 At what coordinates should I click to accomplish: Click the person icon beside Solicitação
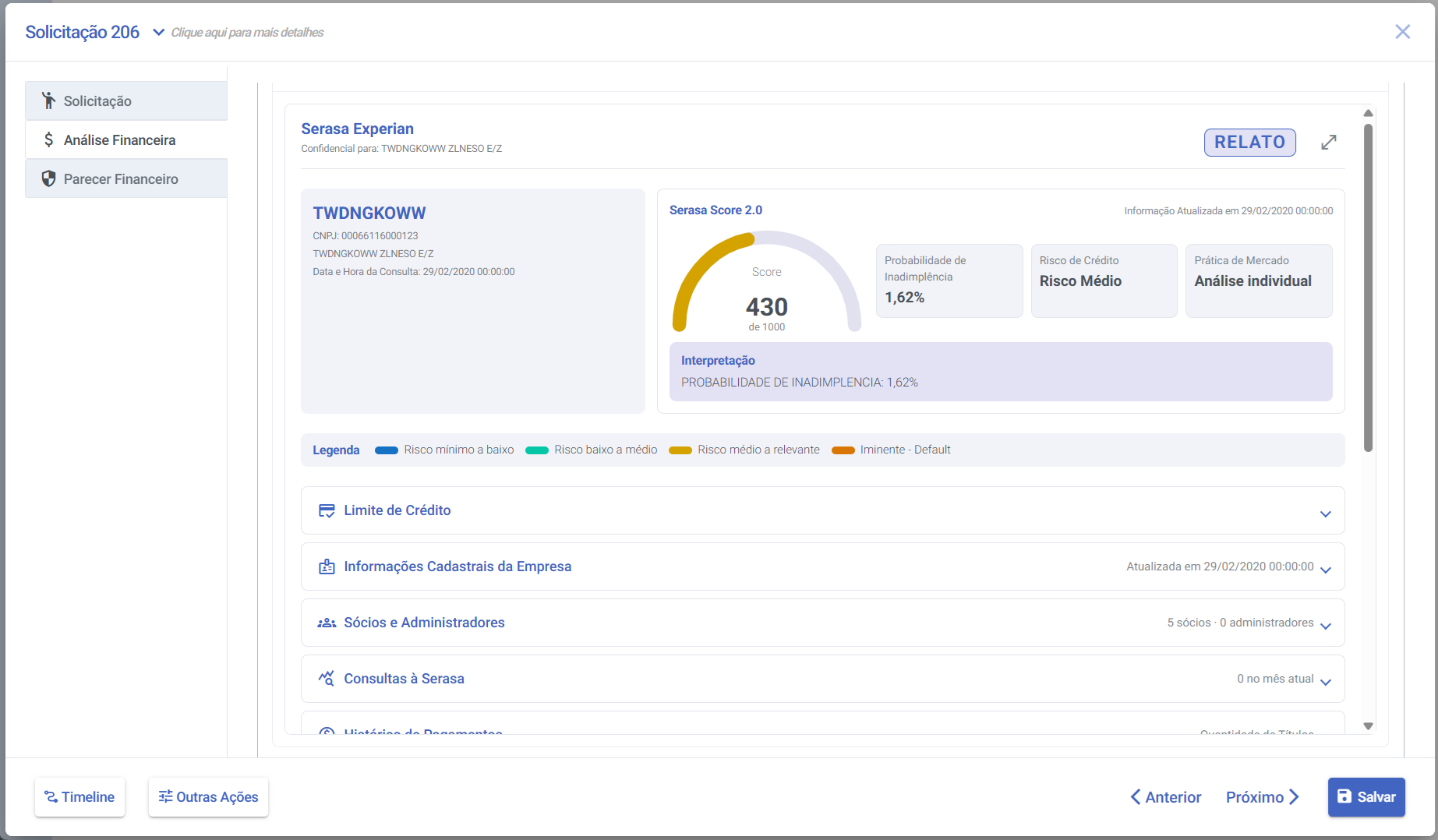[48, 101]
